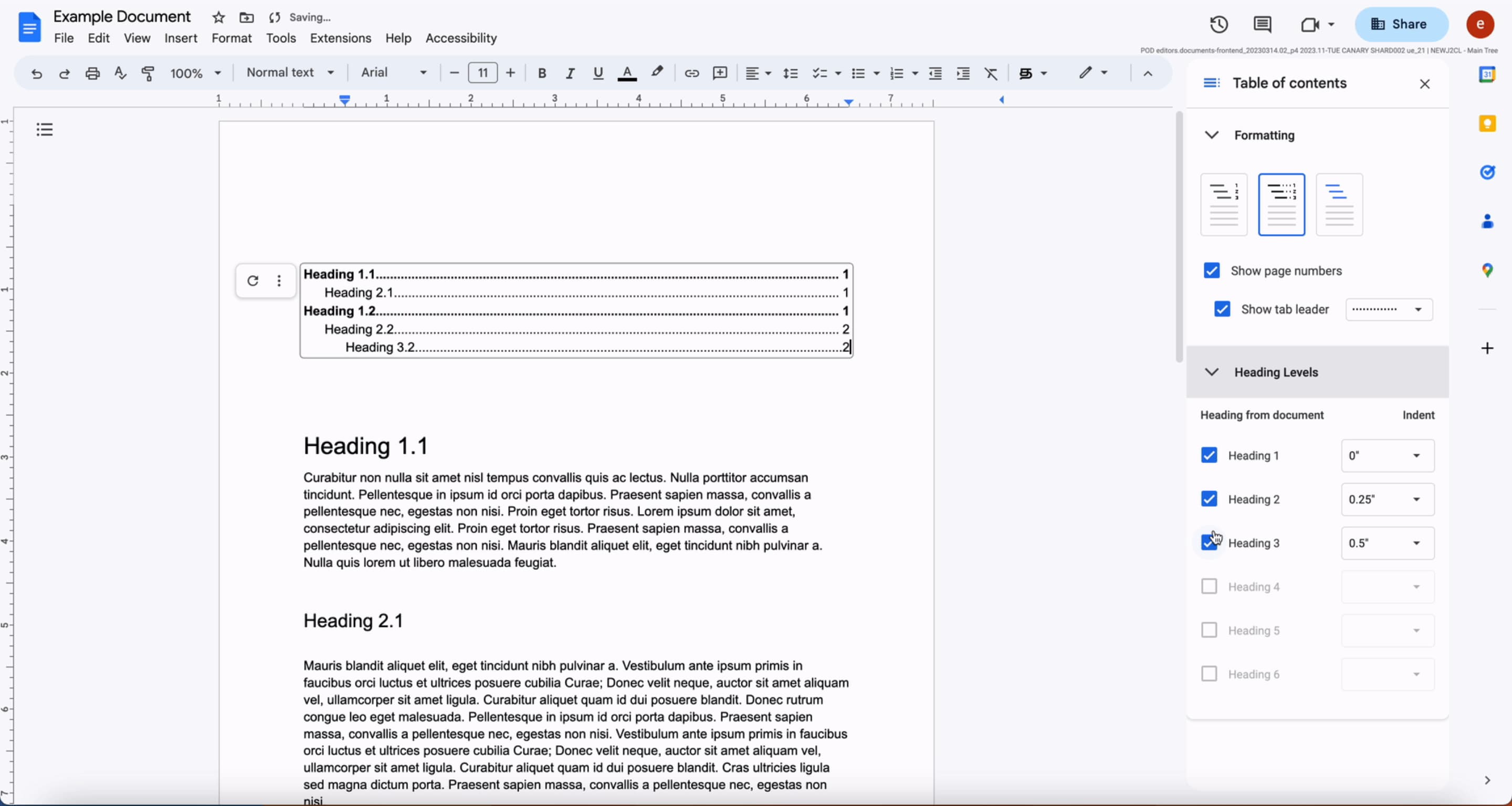Enable the Heading 4 checkbox
The height and width of the screenshot is (806, 1512).
[x=1209, y=587]
